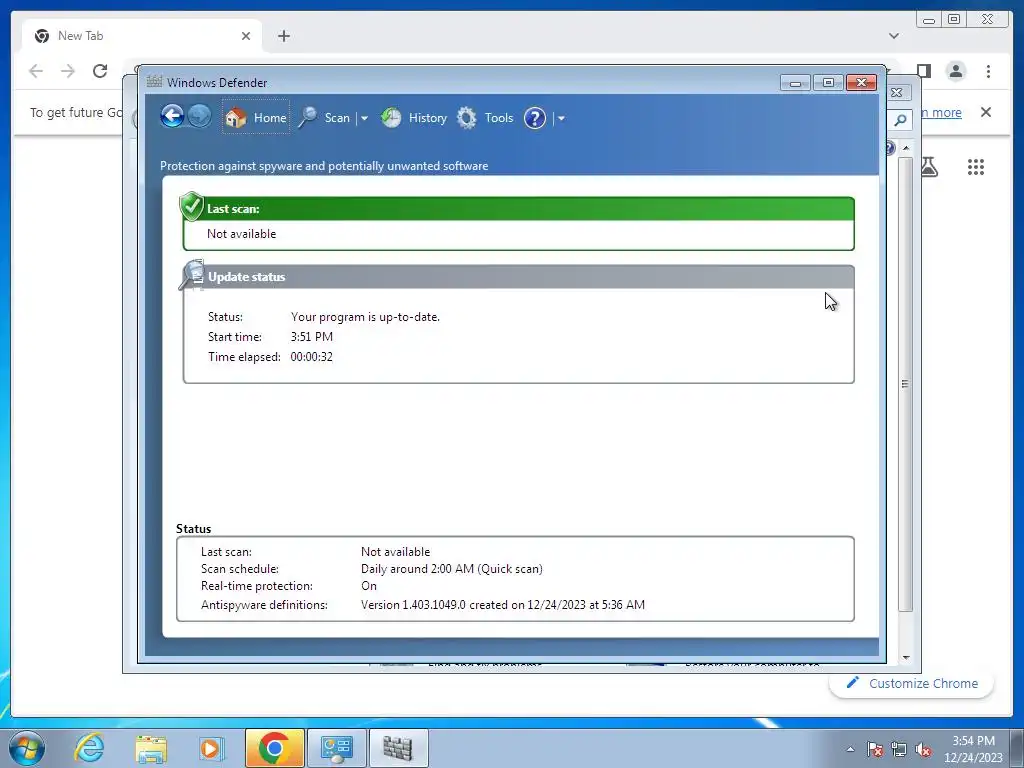
Task: Click Chrome's back arrow
Action: pyautogui.click(x=36, y=71)
